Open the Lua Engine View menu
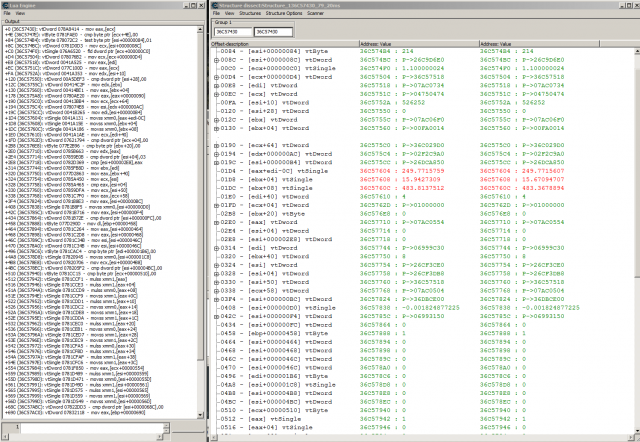Screen dimensions: 640x442 point(21,11)
